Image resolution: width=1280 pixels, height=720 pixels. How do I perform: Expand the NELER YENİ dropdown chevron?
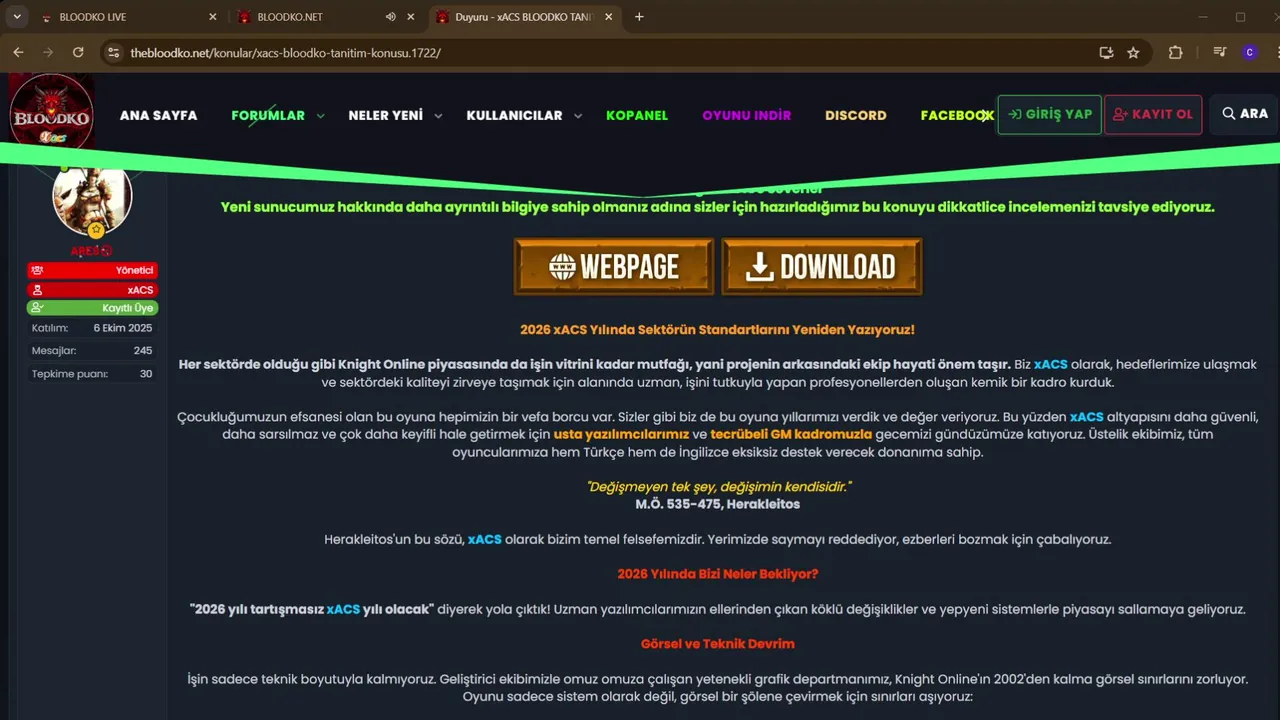tap(437, 116)
